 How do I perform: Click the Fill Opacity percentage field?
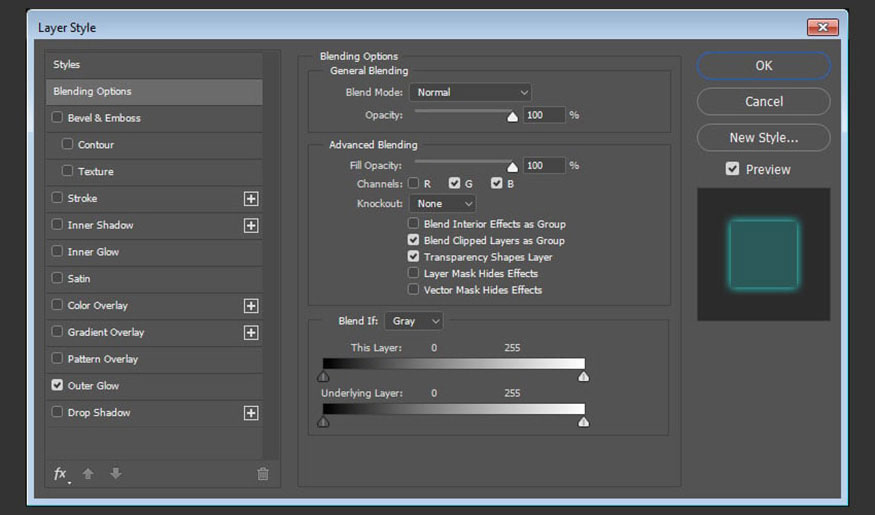(544, 165)
